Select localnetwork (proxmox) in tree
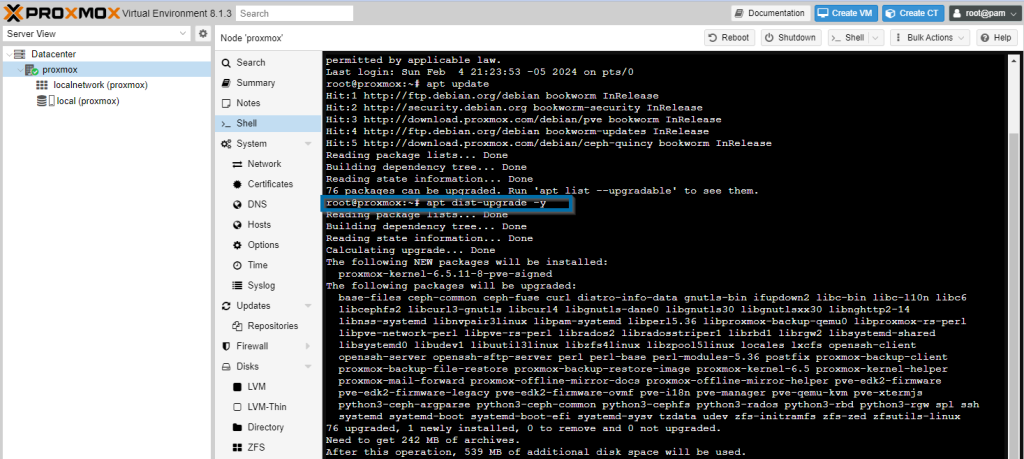Screen dimensions: 1024x459 [101, 85]
